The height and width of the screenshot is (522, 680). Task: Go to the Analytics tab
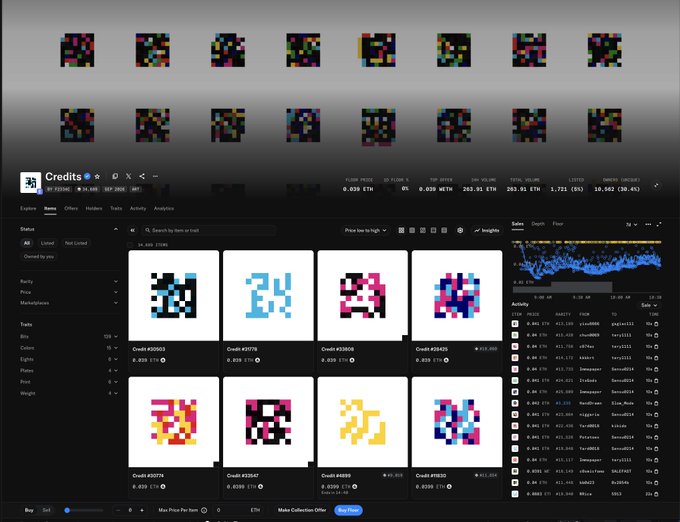164,209
